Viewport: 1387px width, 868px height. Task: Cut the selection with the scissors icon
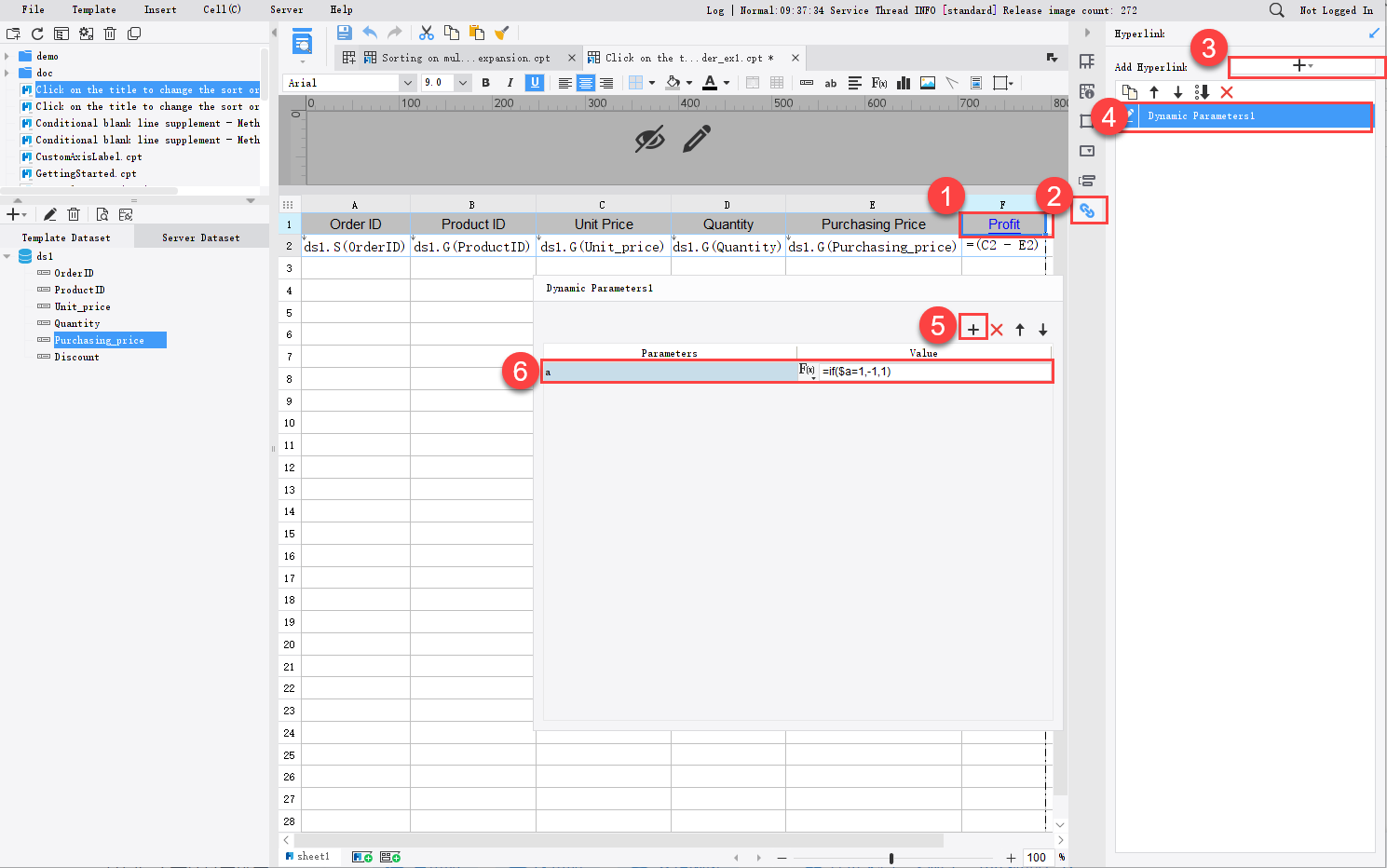pos(427,33)
